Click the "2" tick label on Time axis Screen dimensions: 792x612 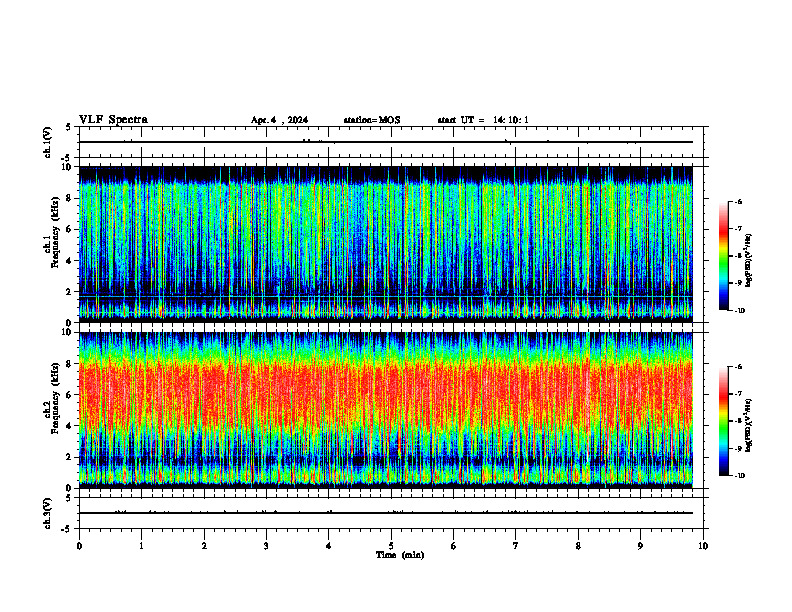[x=204, y=546]
